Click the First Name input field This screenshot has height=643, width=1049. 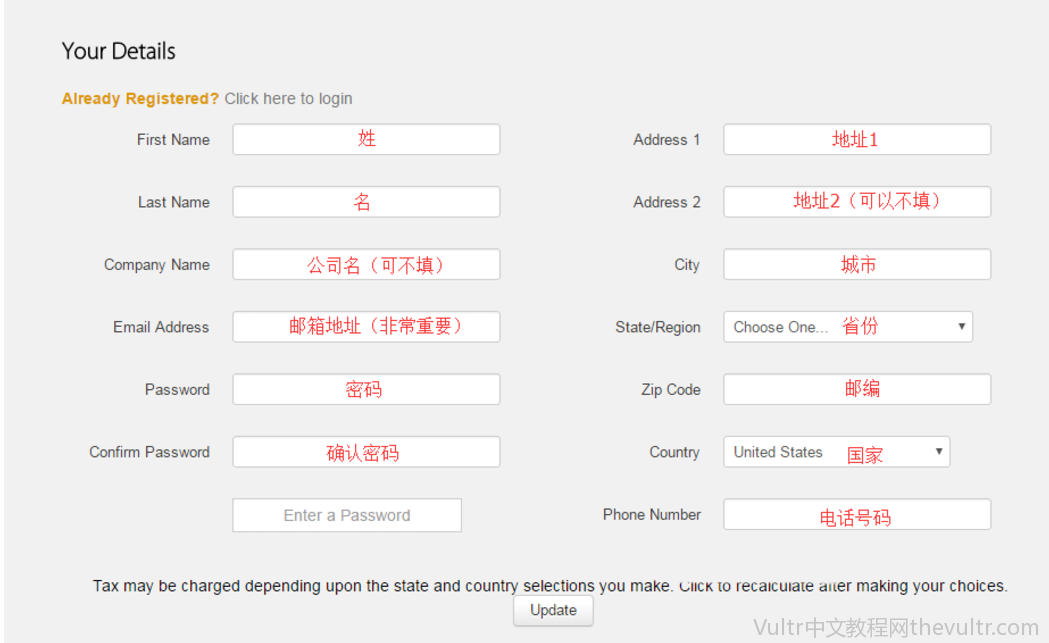click(x=366, y=140)
